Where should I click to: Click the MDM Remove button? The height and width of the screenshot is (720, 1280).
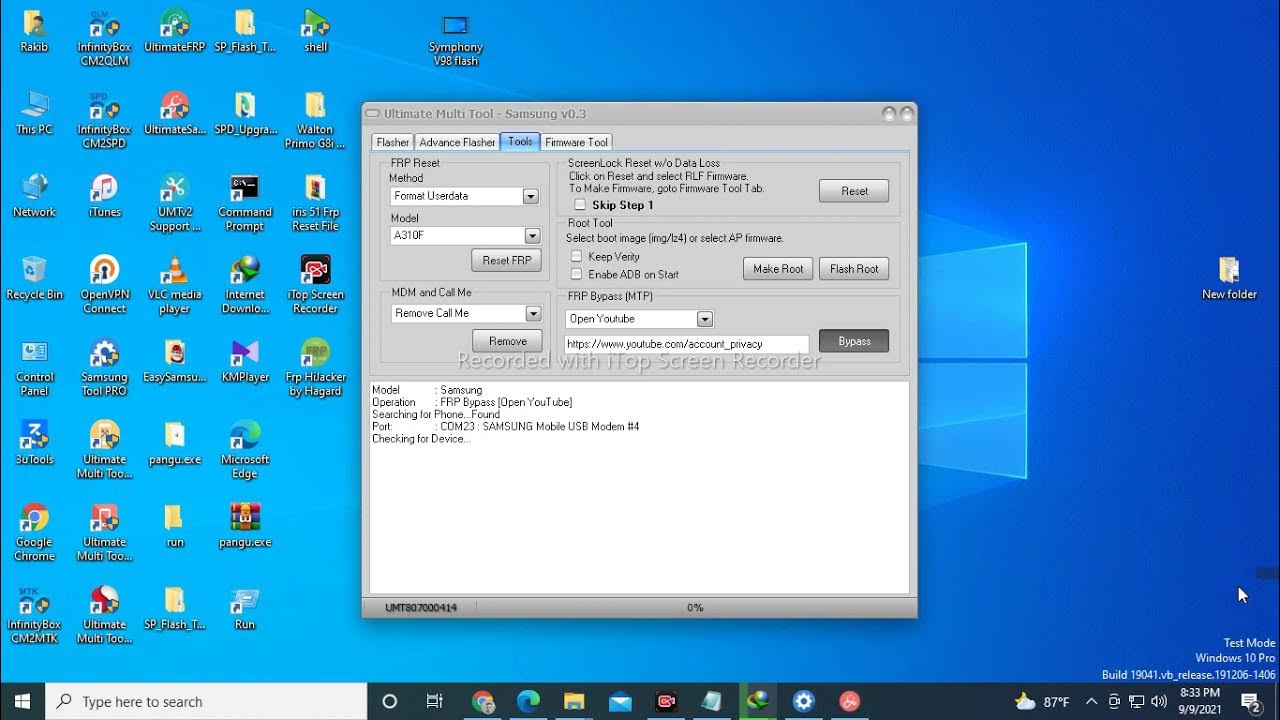(x=507, y=341)
